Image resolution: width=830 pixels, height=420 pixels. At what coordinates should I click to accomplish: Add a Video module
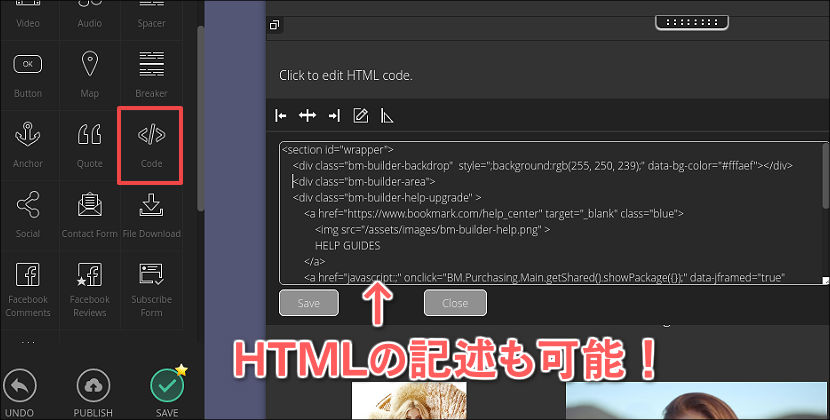(28, 16)
